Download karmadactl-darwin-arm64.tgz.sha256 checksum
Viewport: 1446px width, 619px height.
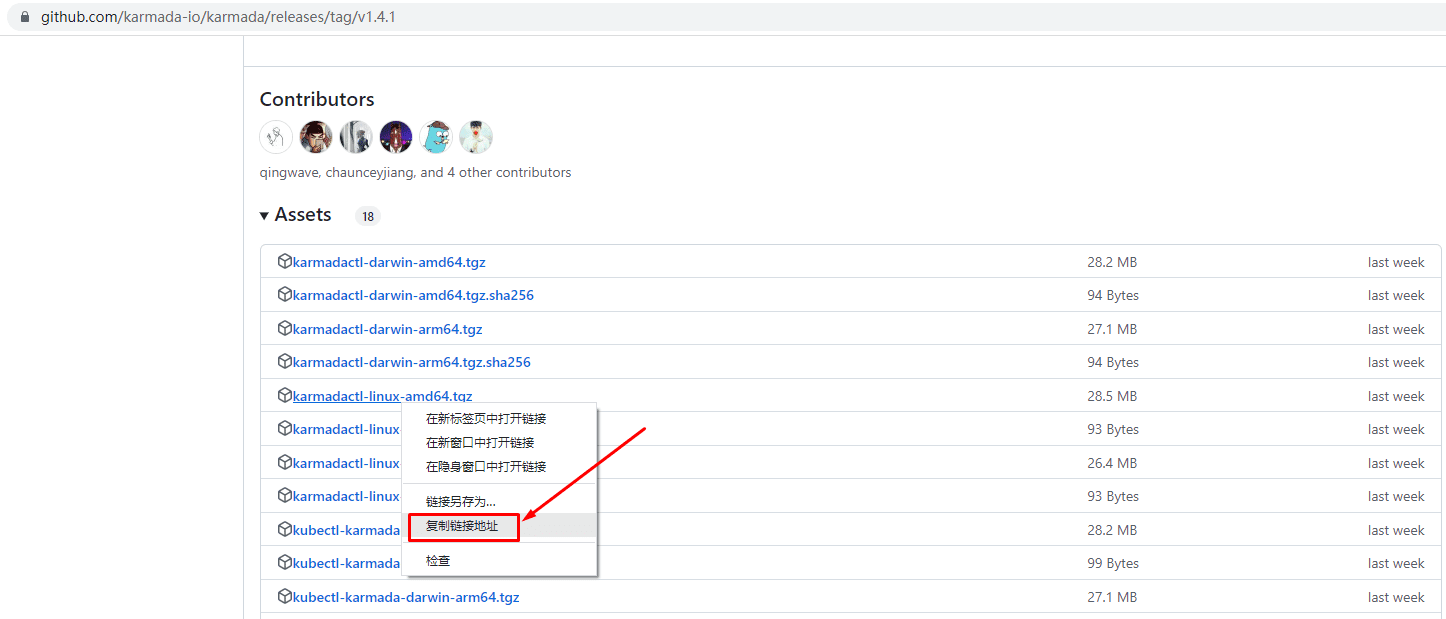[412, 362]
